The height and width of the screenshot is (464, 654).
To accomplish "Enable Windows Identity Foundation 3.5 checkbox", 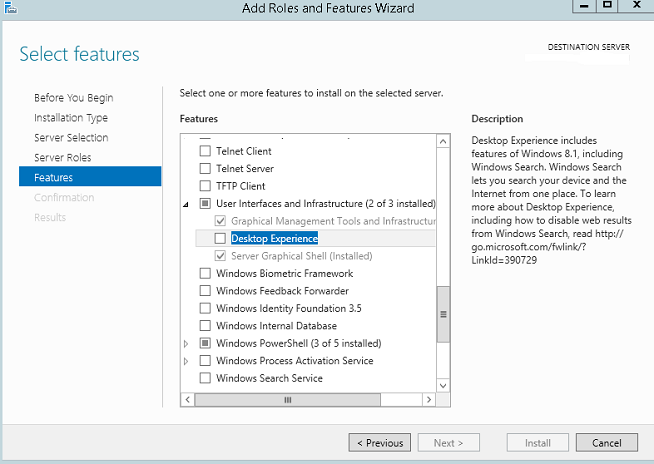I will tap(205, 308).
